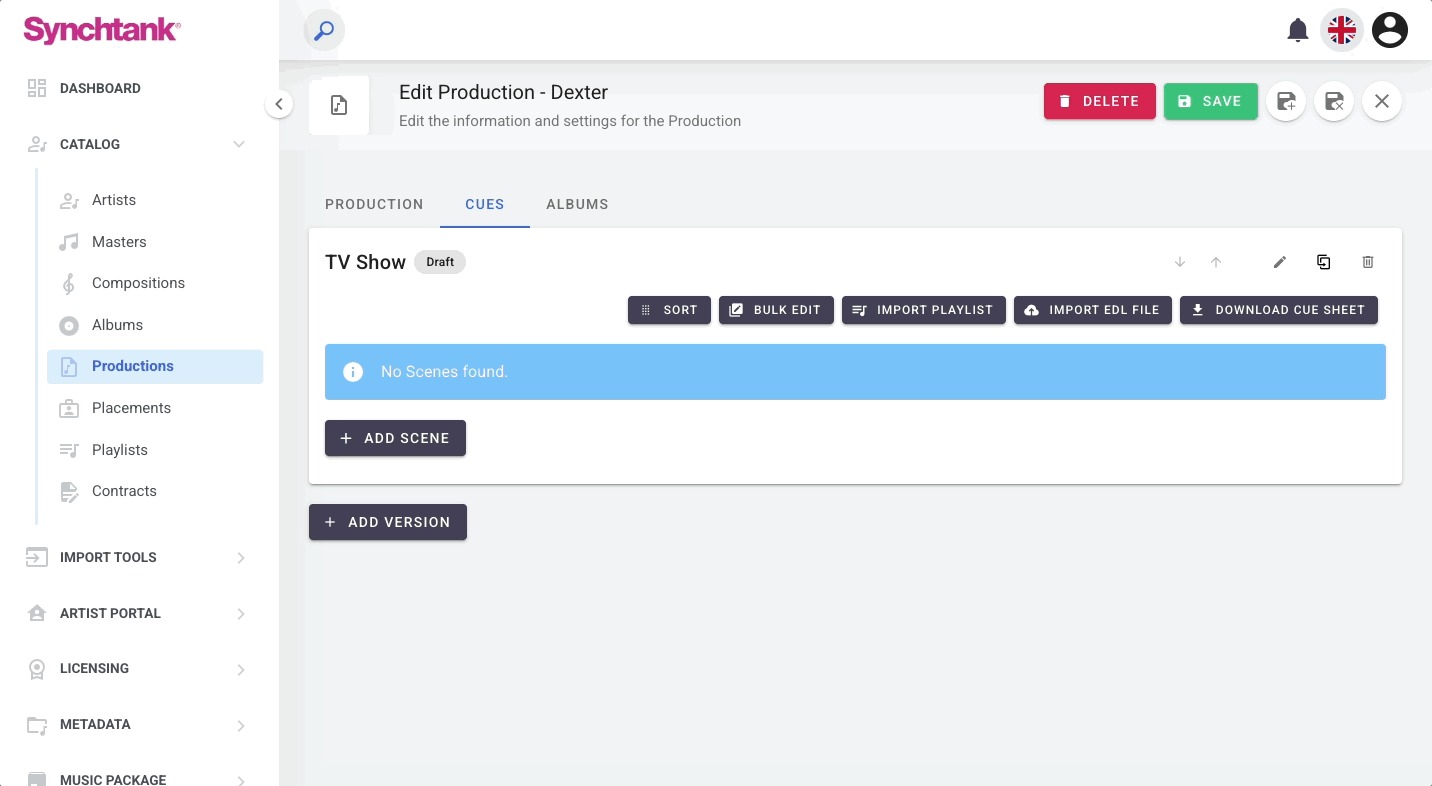Click the search magnifier icon

coord(324,31)
